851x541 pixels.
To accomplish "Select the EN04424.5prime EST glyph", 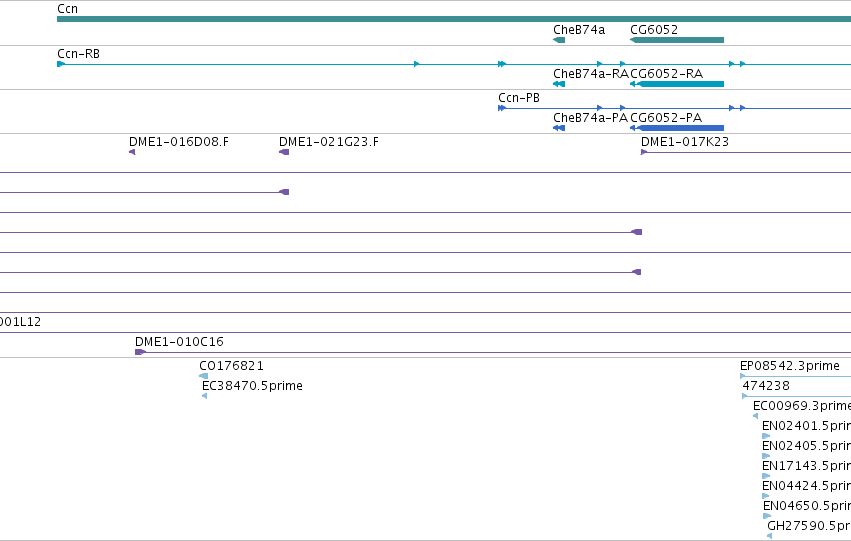I will (x=766, y=496).
